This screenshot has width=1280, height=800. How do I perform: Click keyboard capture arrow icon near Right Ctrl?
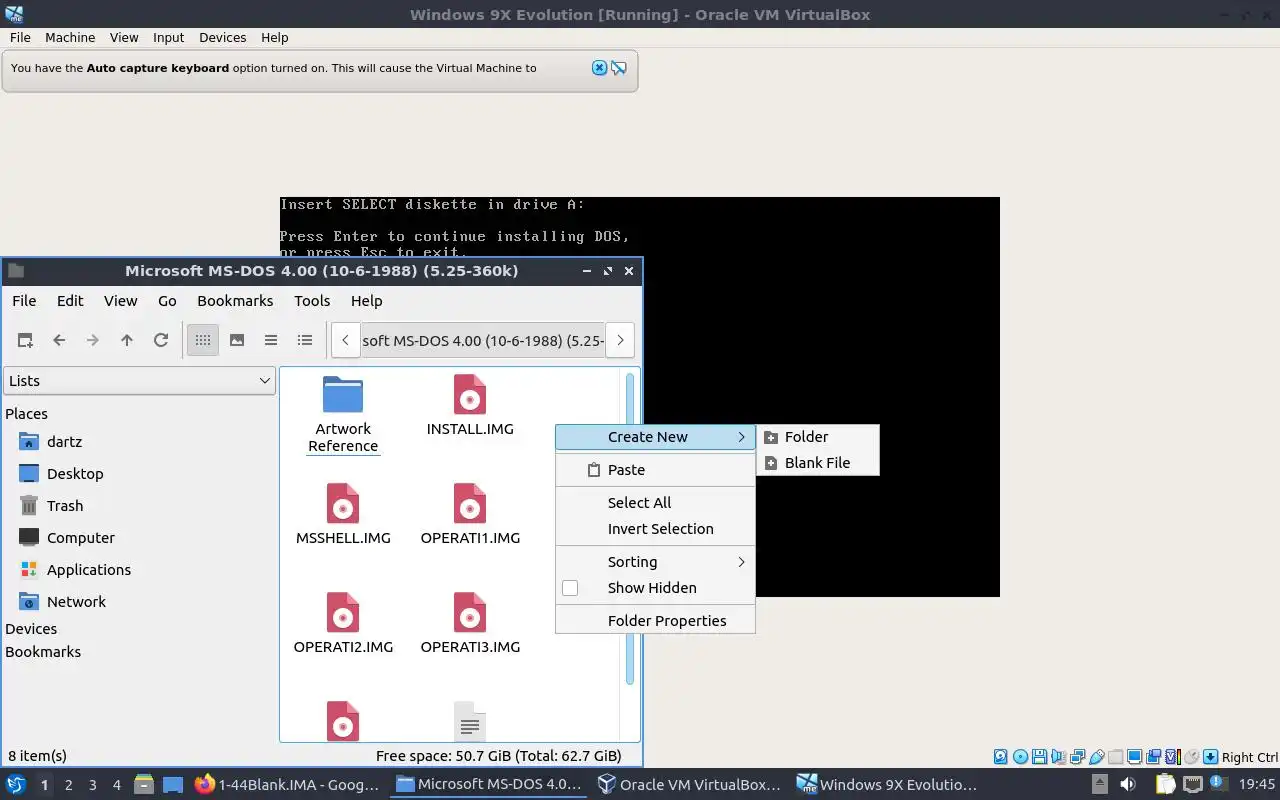(1210, 757)
